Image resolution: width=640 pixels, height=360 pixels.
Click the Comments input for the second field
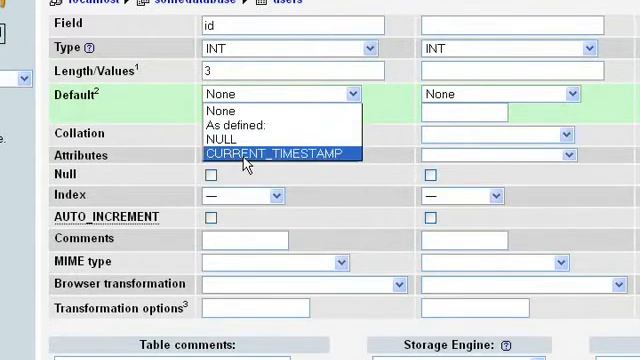coord(465,240)
